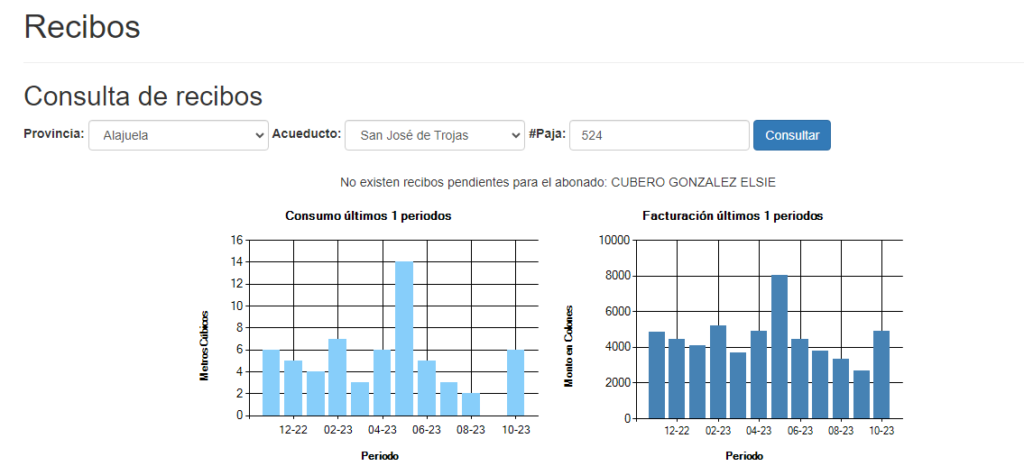Click the 02-23 bar in the billing chart
This screenshot has width=1024, height=475.
pyautogui.click(x=717, y=371)
